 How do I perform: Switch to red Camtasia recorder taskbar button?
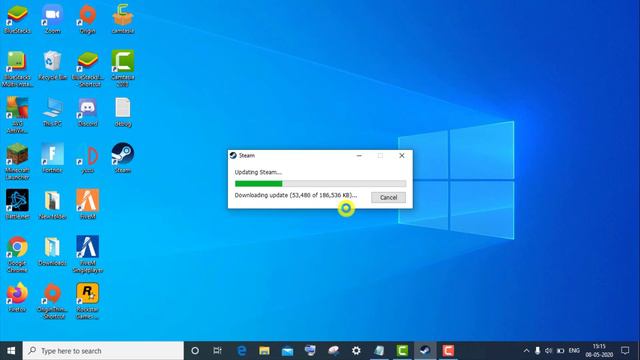tap(448, 351)
